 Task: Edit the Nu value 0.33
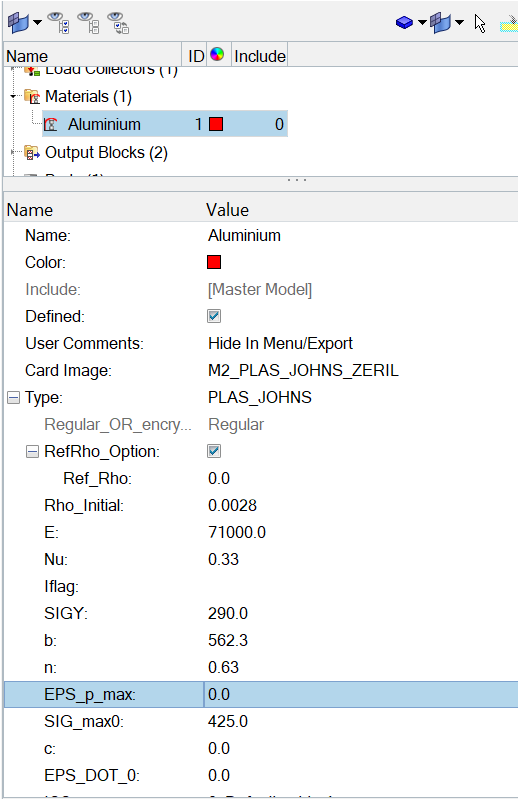click(x=223, y=560)
